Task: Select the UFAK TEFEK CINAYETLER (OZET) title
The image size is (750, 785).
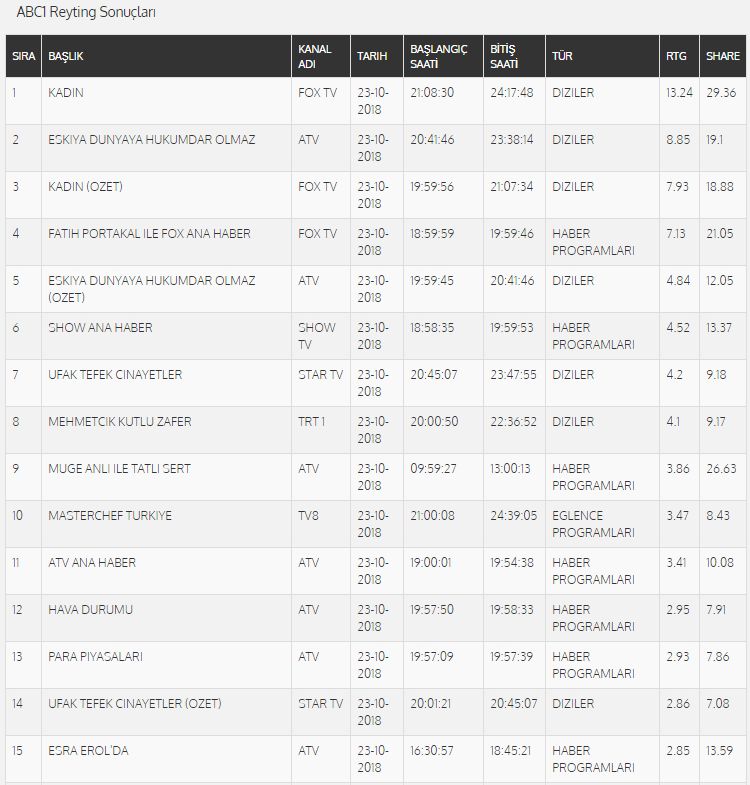Action: tap(135, 704)
